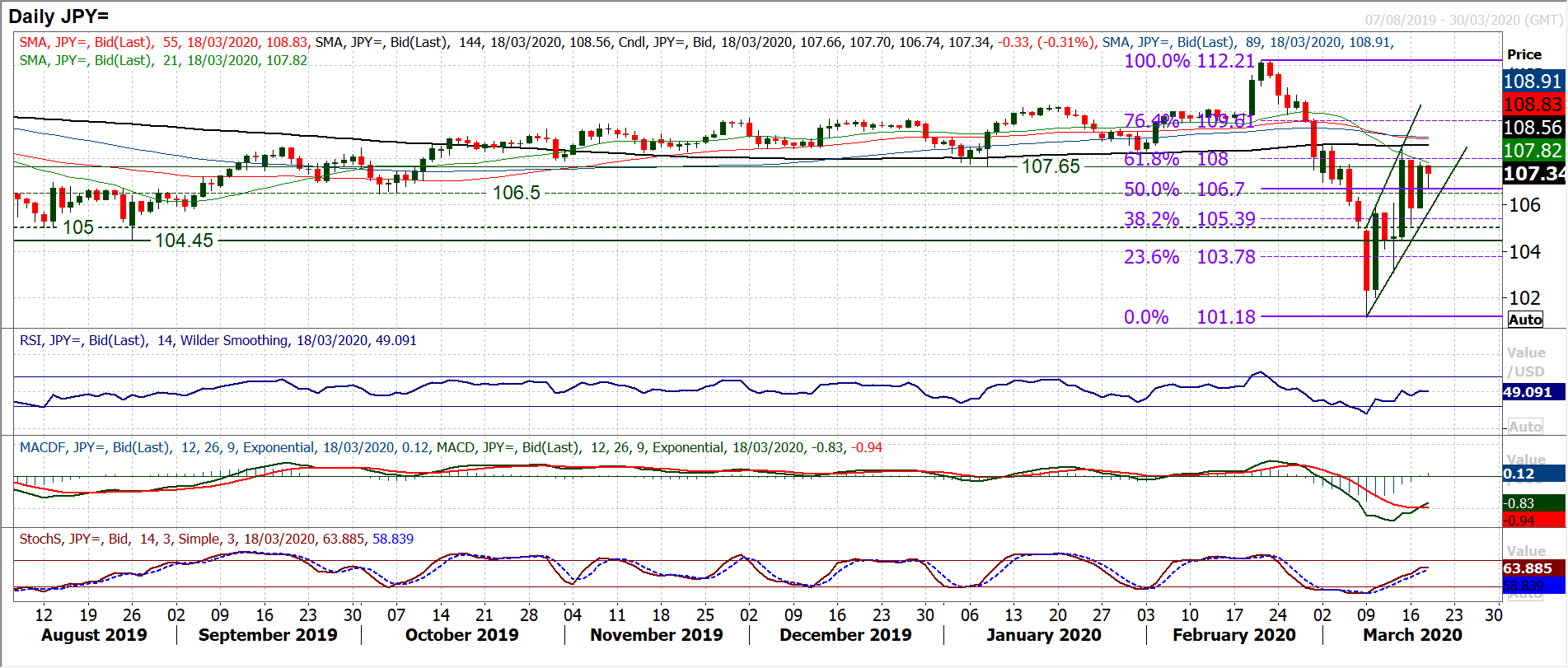Select the 108.83 red price tag
This screenshot has width=1568, height=668.
[1533, 104]
